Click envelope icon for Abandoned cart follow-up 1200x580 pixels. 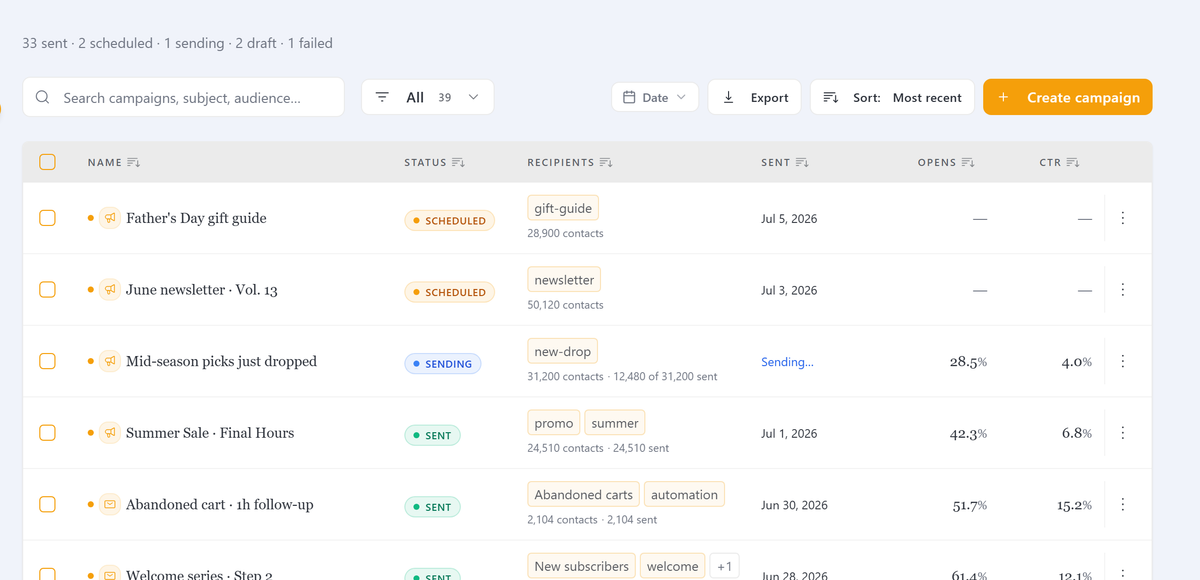[110, 505]
